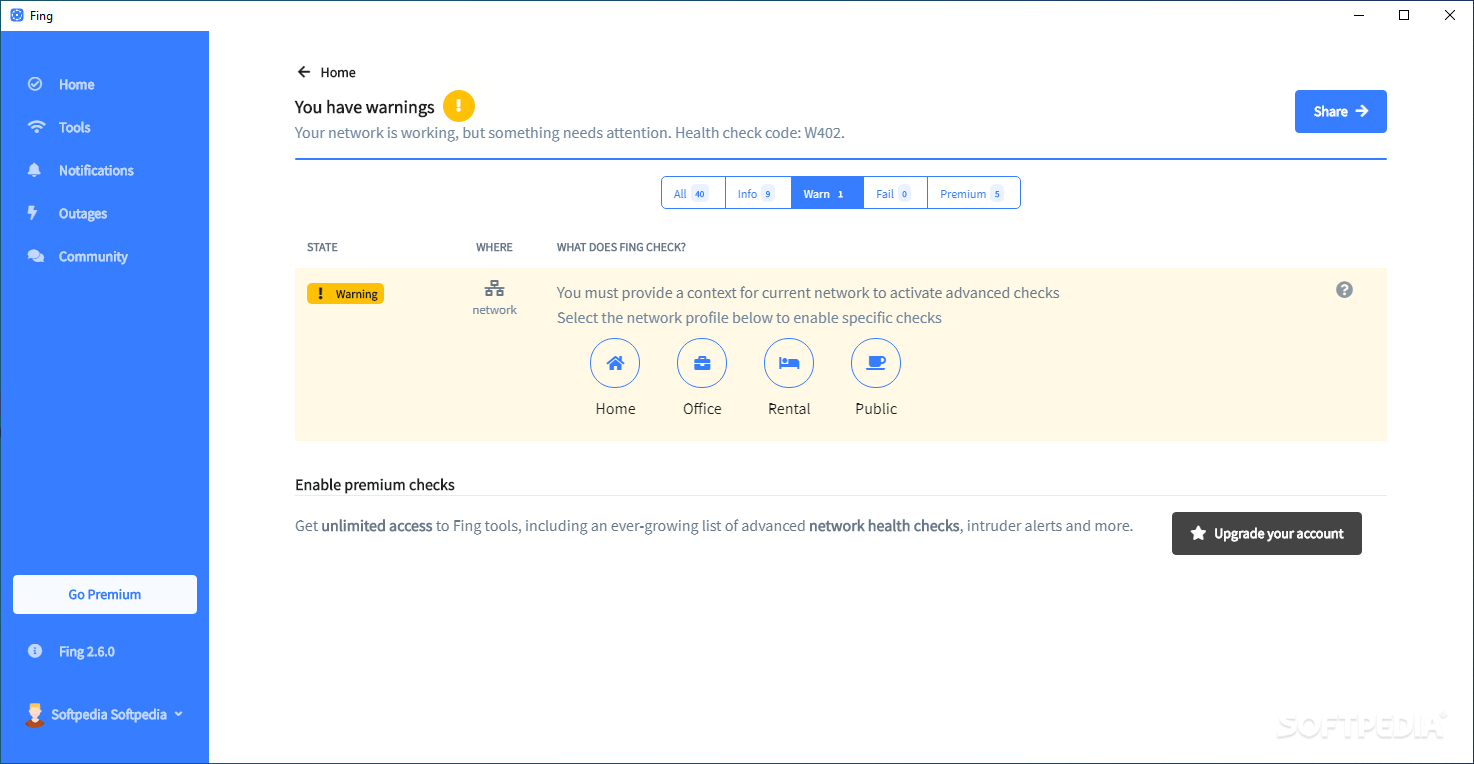Click the Softpedia user avatar
The image size is (1474, 764).
35,714
